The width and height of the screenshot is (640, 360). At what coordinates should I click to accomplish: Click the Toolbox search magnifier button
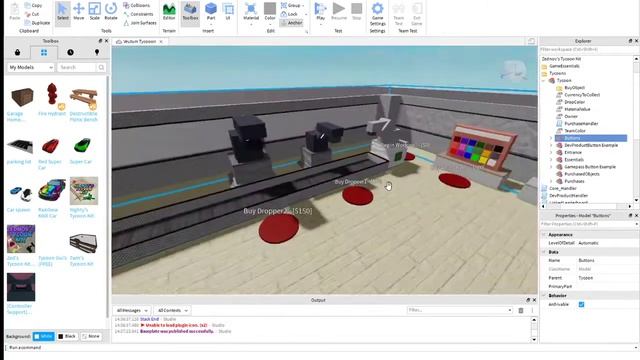[x=101, y=67]
